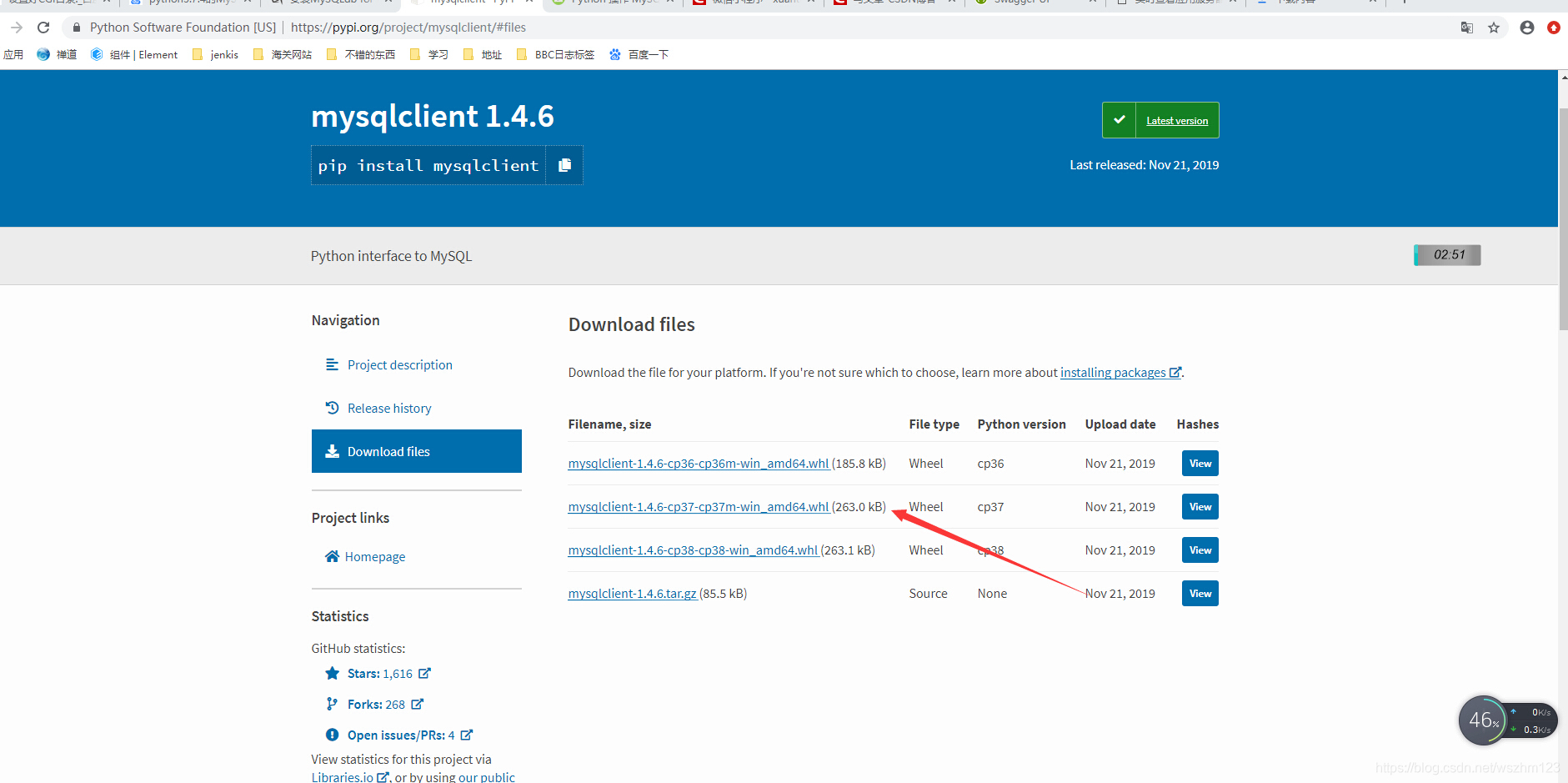This screenshot has width=1568, height=783.
Task: Open the 地址 bookmark folder
Action: point(483,54)
